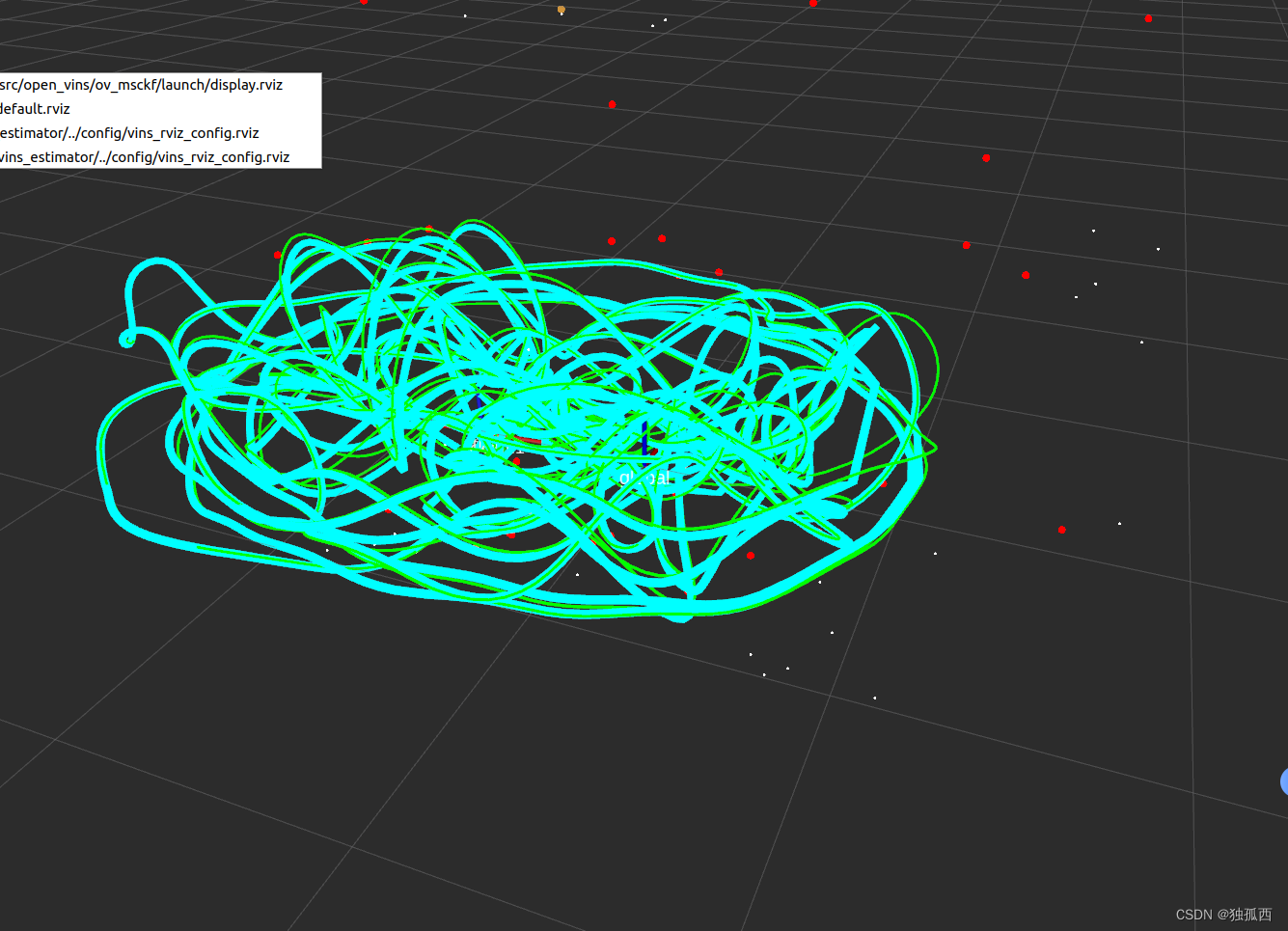This screenshot has height=931, width=1288.
Task: Click the 'global' frame label in 3D view
Action: (x=644, y=478)
